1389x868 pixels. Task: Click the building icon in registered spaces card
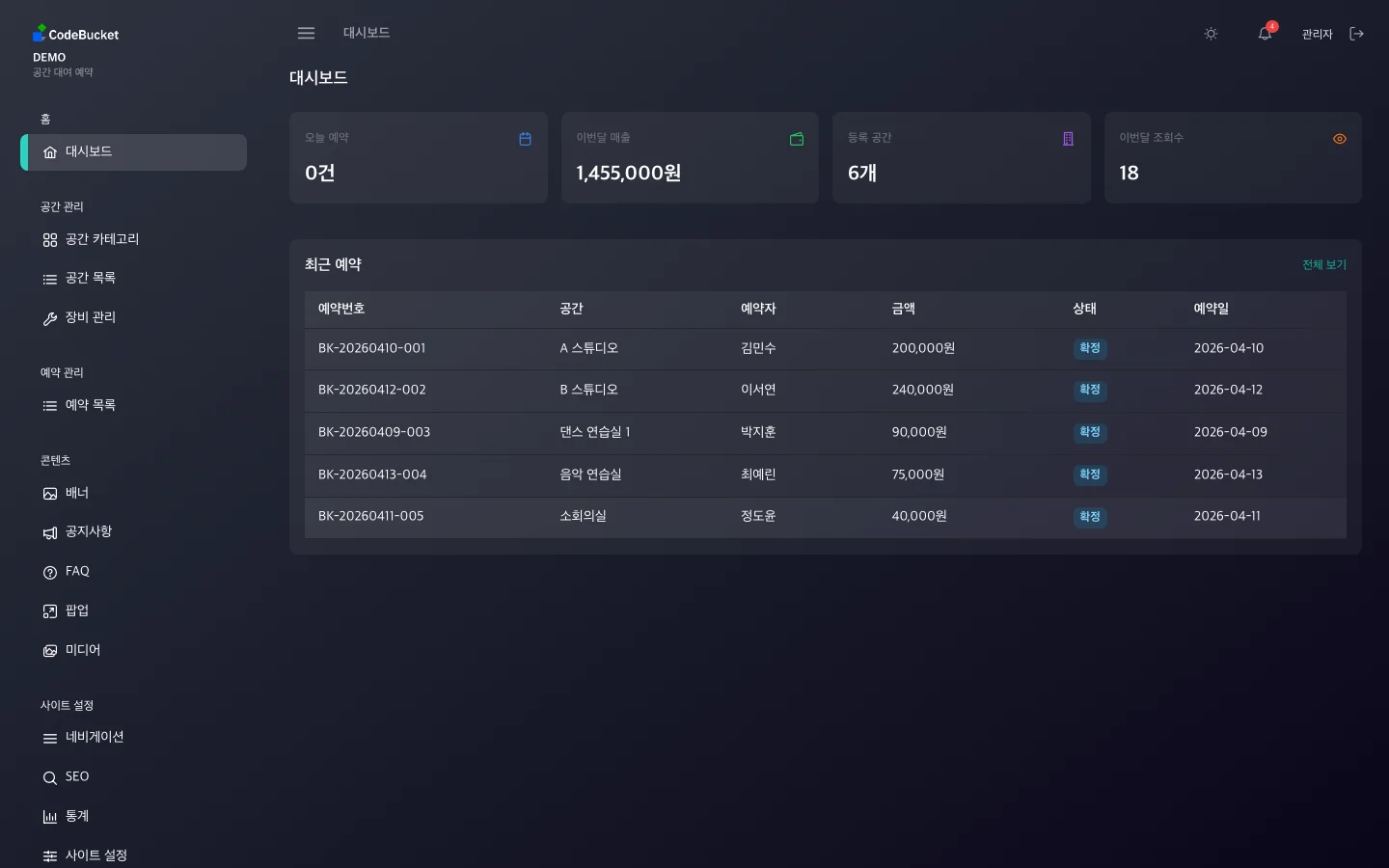click(x=1068, y=139)
